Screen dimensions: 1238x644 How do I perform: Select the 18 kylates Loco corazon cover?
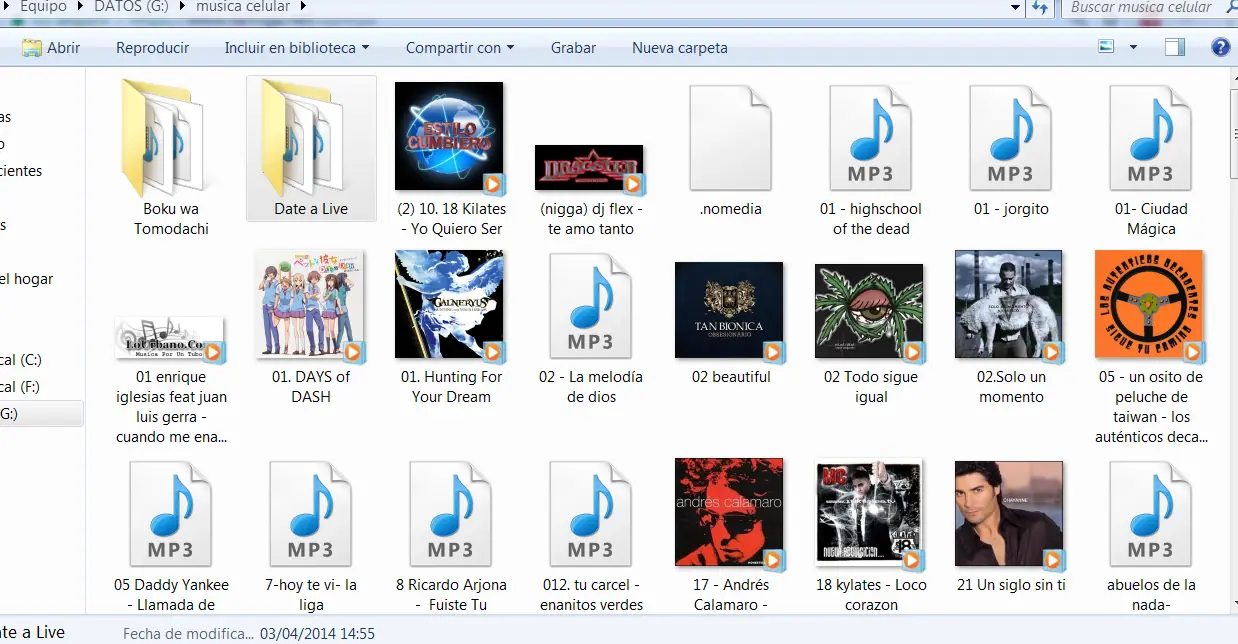tap(869, 513)
